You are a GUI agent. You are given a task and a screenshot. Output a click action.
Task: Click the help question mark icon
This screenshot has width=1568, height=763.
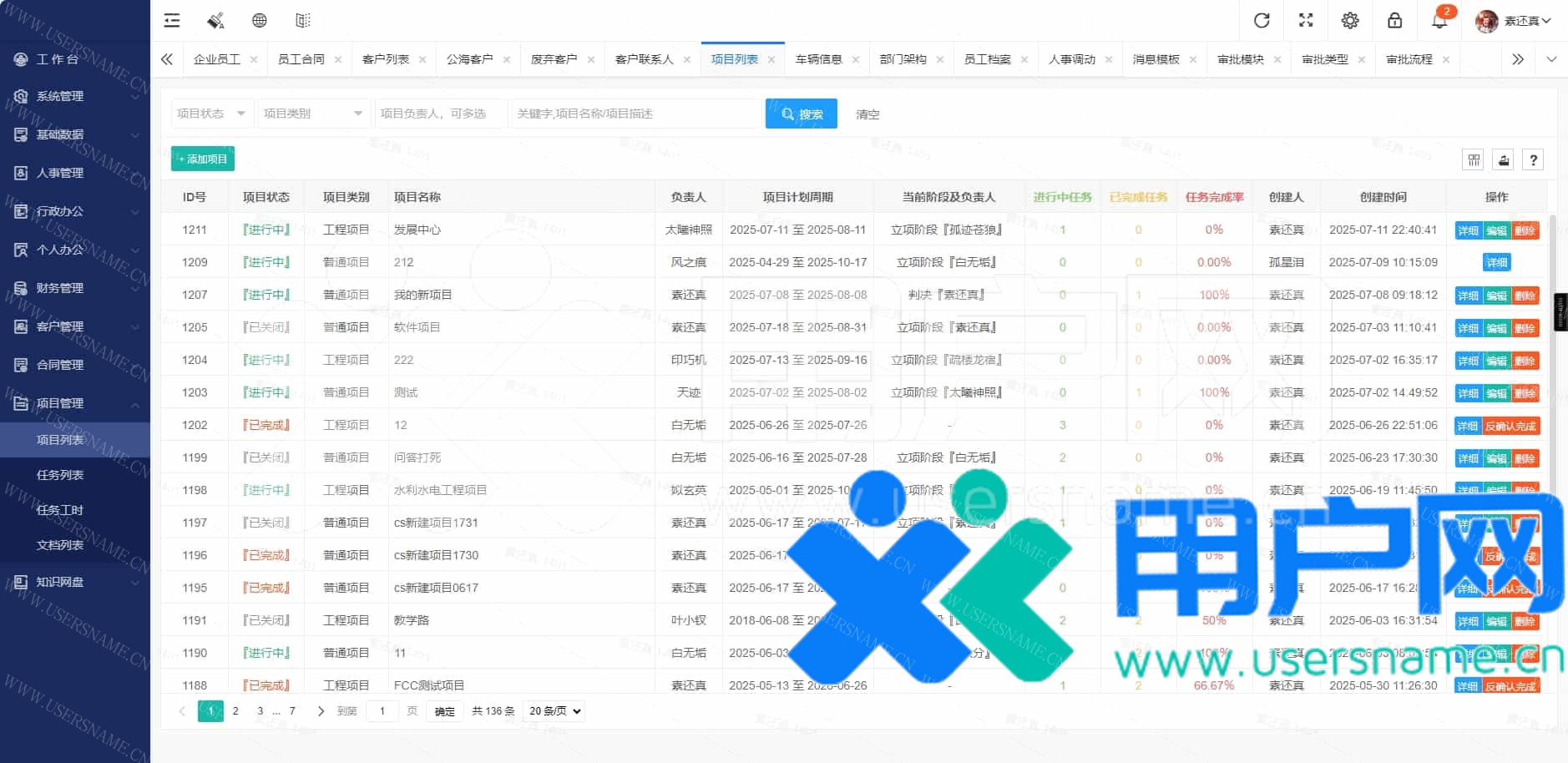coord(1533,160)
